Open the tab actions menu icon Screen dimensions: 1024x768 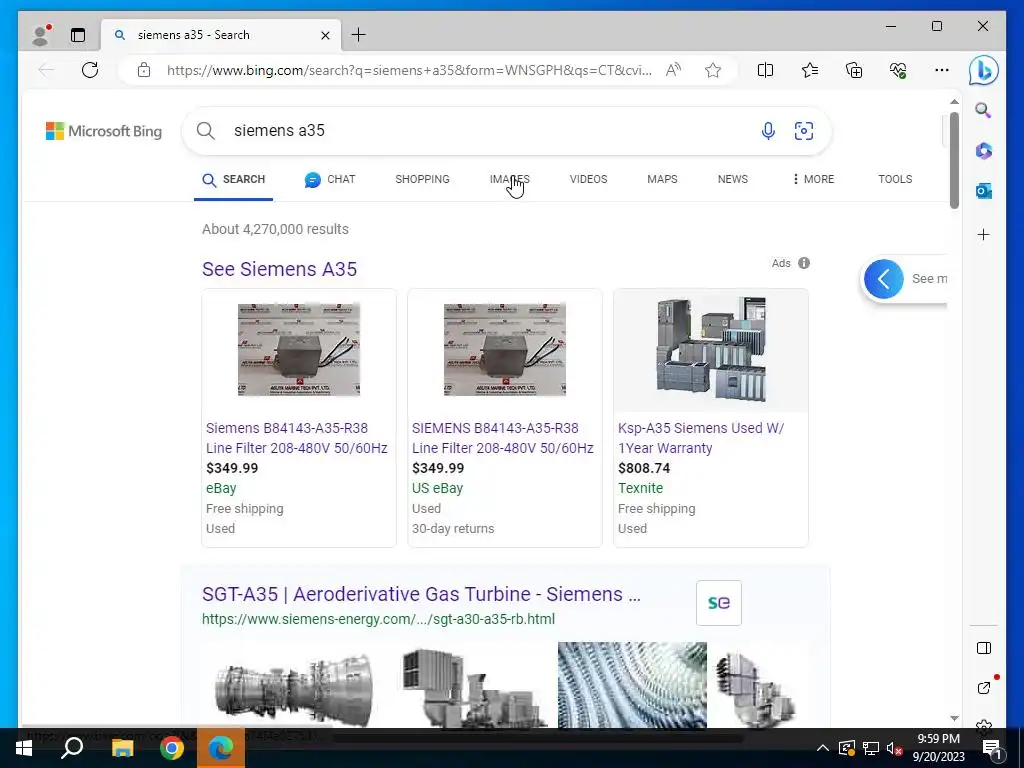click(78, 35)
